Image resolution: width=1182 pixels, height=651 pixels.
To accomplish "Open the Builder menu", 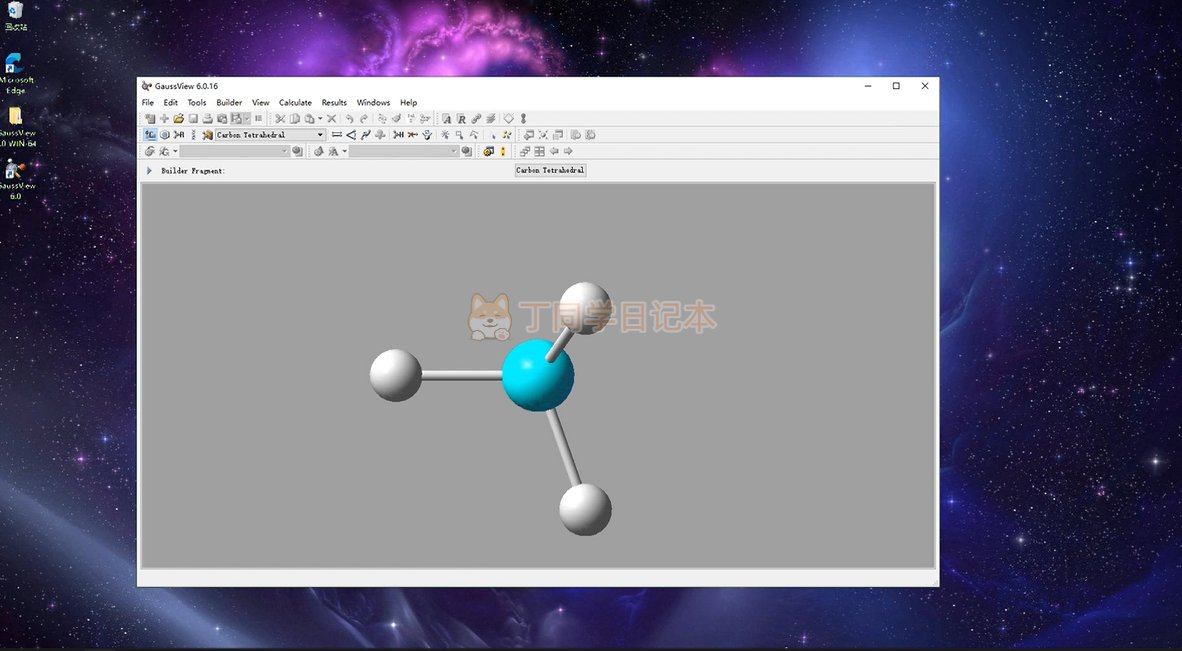I will tap(229, 103).
